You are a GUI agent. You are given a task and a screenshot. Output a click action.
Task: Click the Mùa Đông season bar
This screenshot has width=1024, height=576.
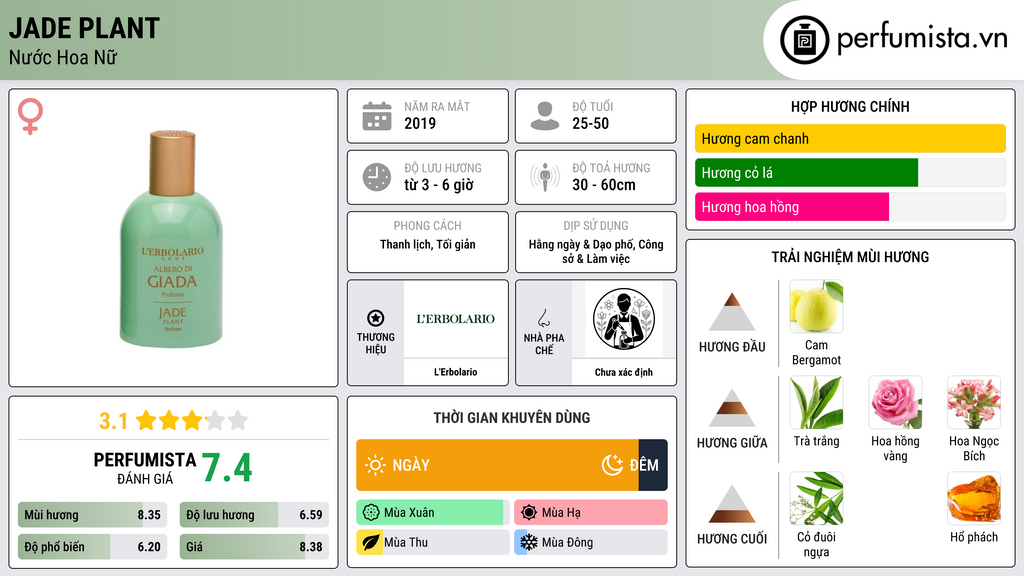click(591, 542)
